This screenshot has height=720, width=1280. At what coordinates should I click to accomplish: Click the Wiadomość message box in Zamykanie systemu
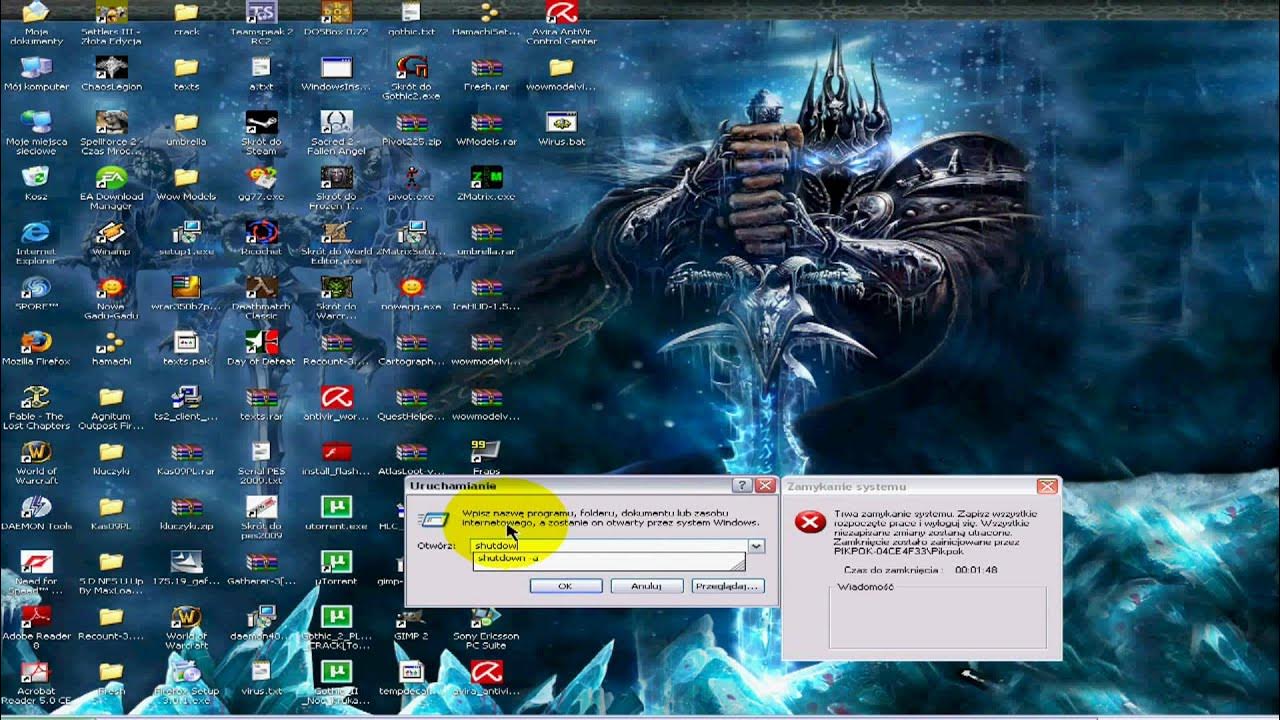point(938,619)
